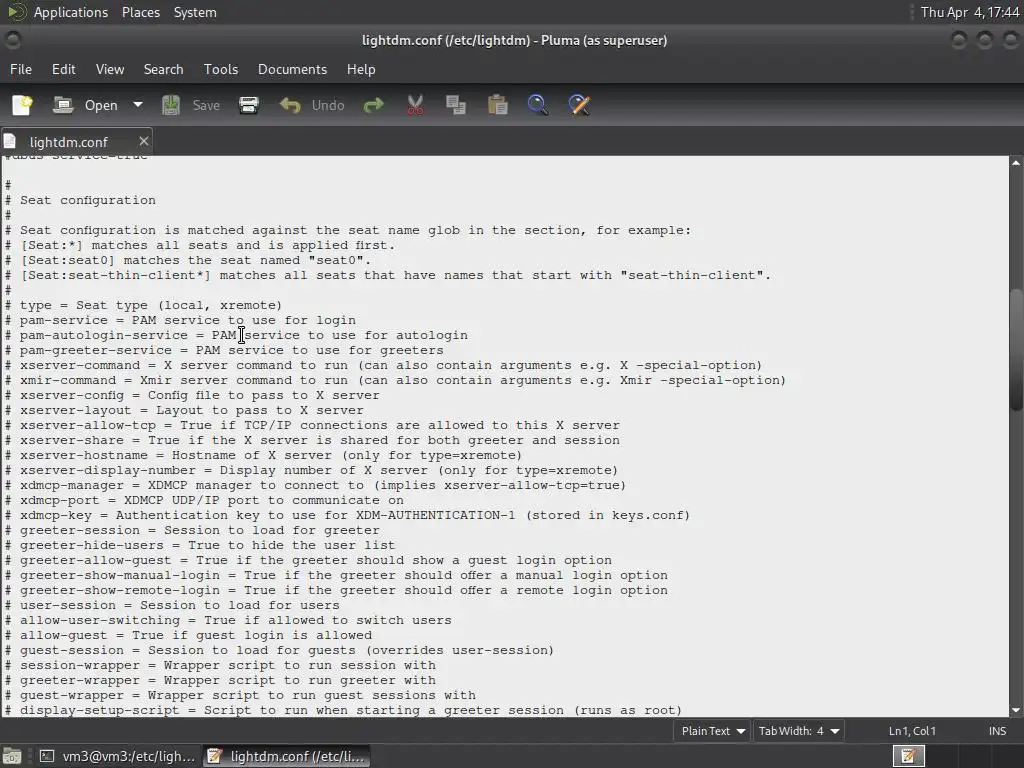Open the Applications panel menu
The width and height of the screenshot is (1024, 768).
point(71,12)
